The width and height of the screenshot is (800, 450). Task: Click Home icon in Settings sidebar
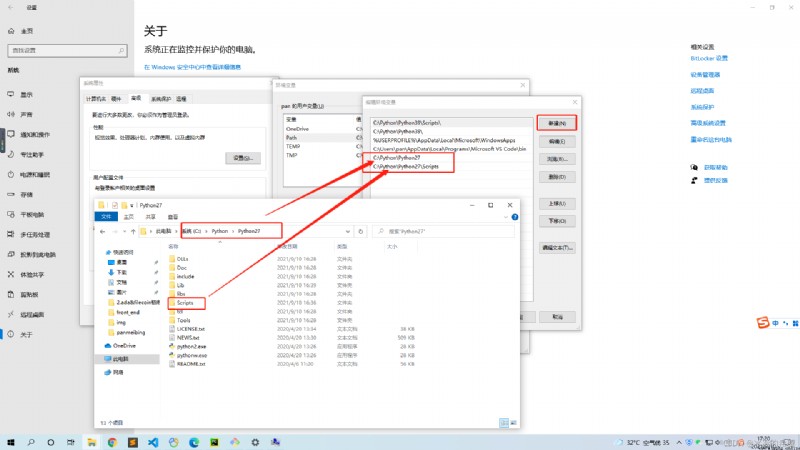[11, 31]
